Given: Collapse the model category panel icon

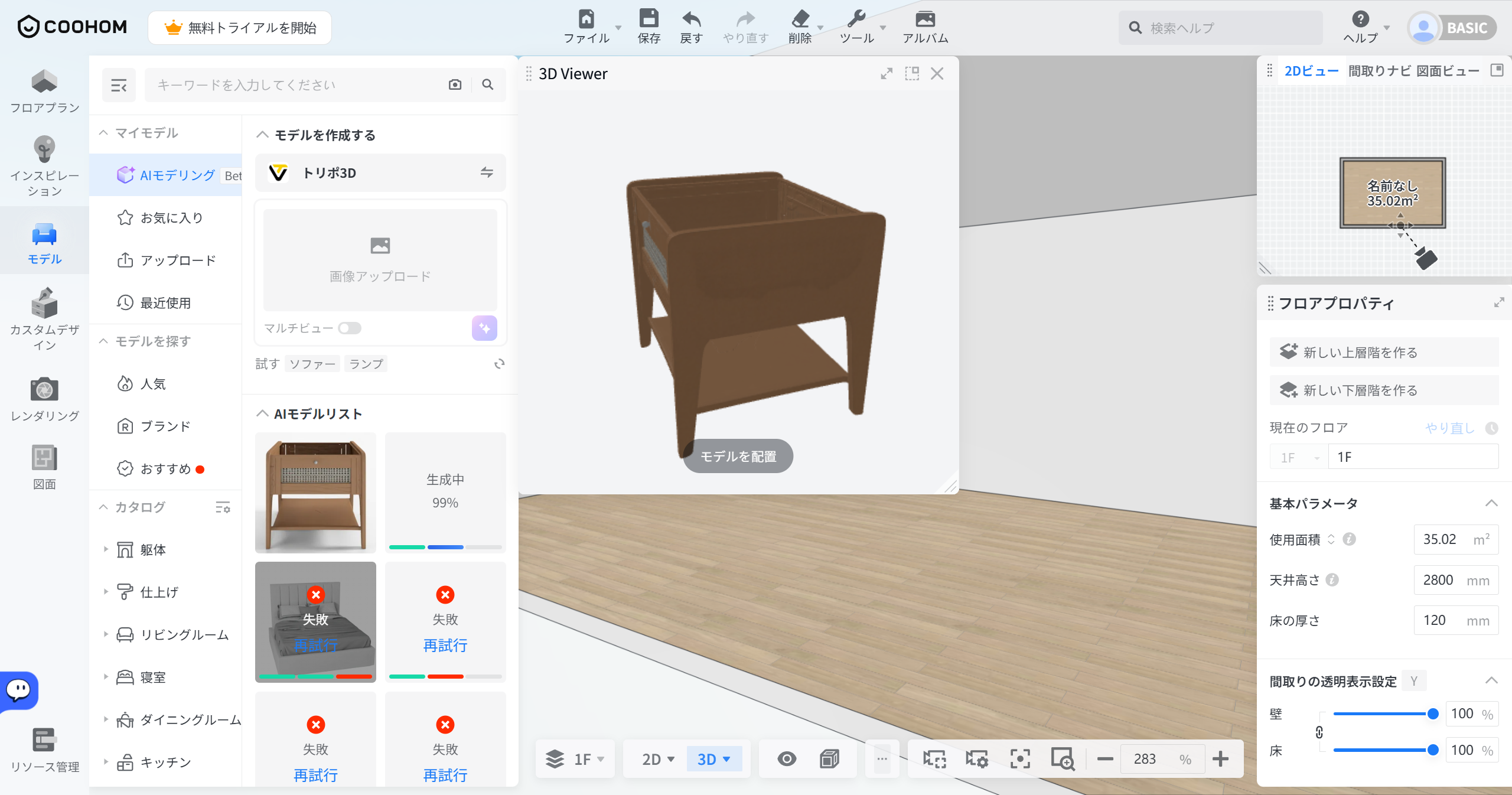Looking at the screenshot, I should [119, 86].
